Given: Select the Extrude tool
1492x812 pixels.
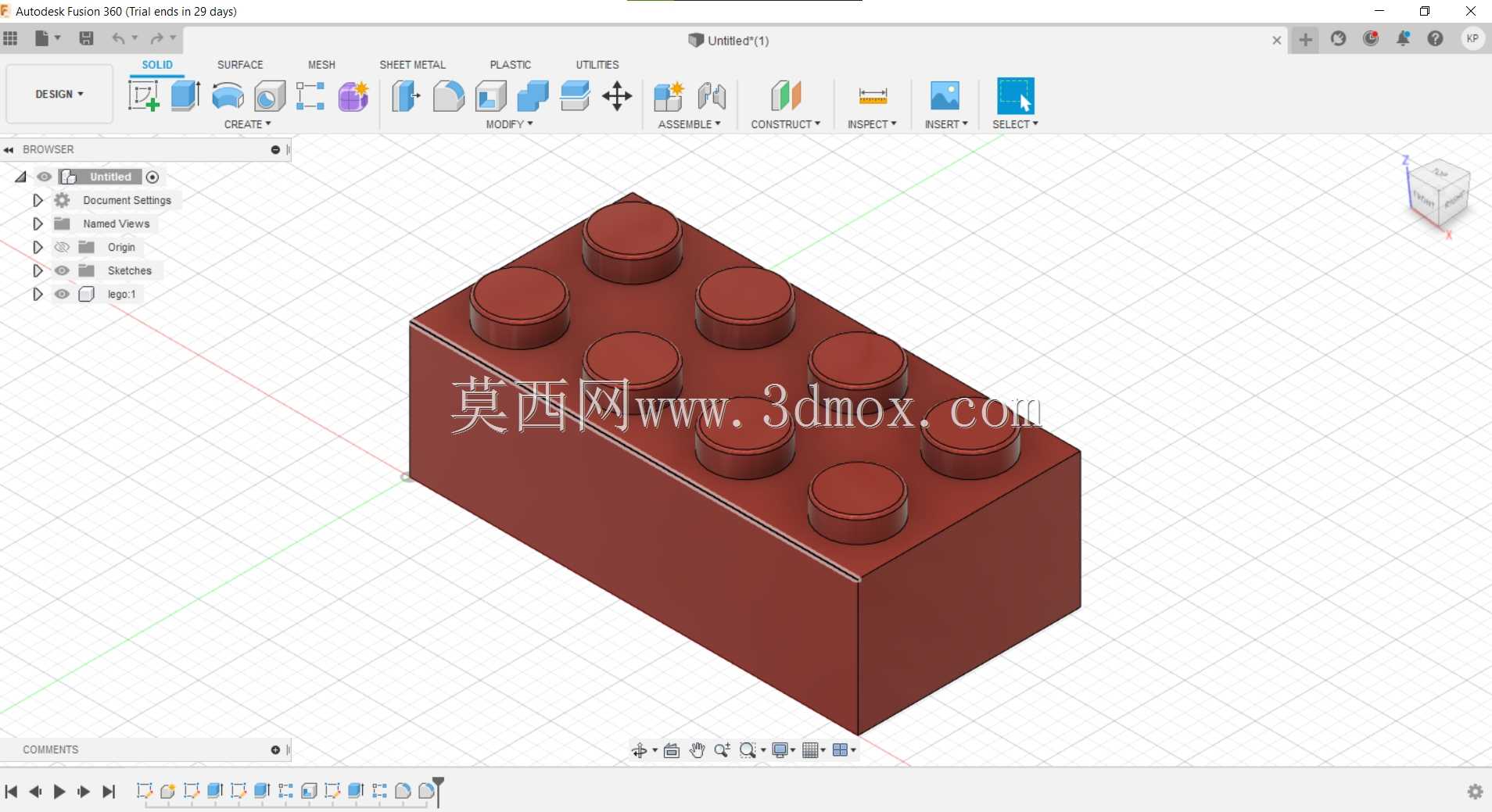Looking at the screenshot, I should pyautogui.click(x=185, y=96).
